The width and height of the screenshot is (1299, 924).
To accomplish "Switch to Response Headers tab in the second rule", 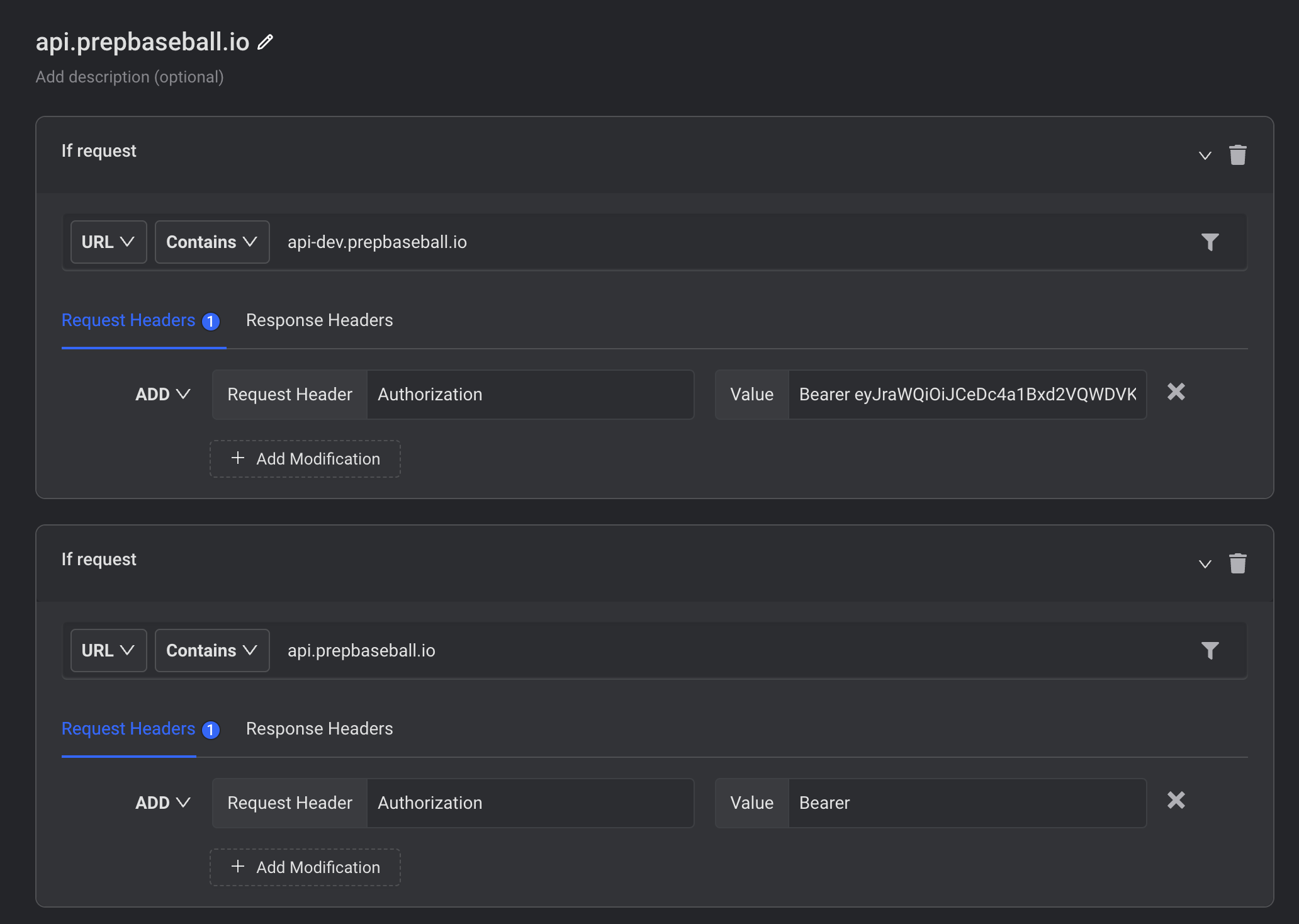I will point(319,729).
